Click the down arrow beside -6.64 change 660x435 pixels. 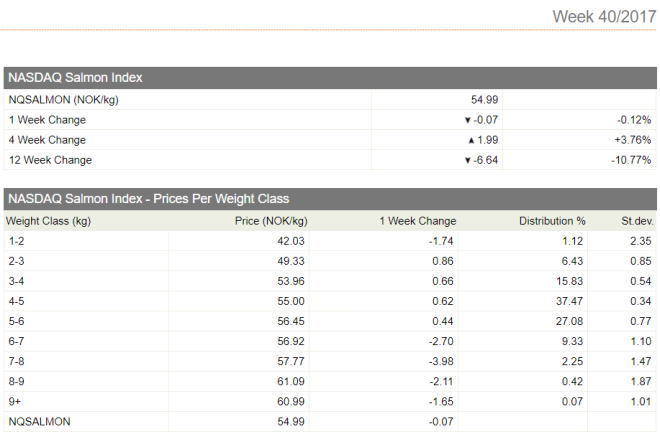[467, 160]
